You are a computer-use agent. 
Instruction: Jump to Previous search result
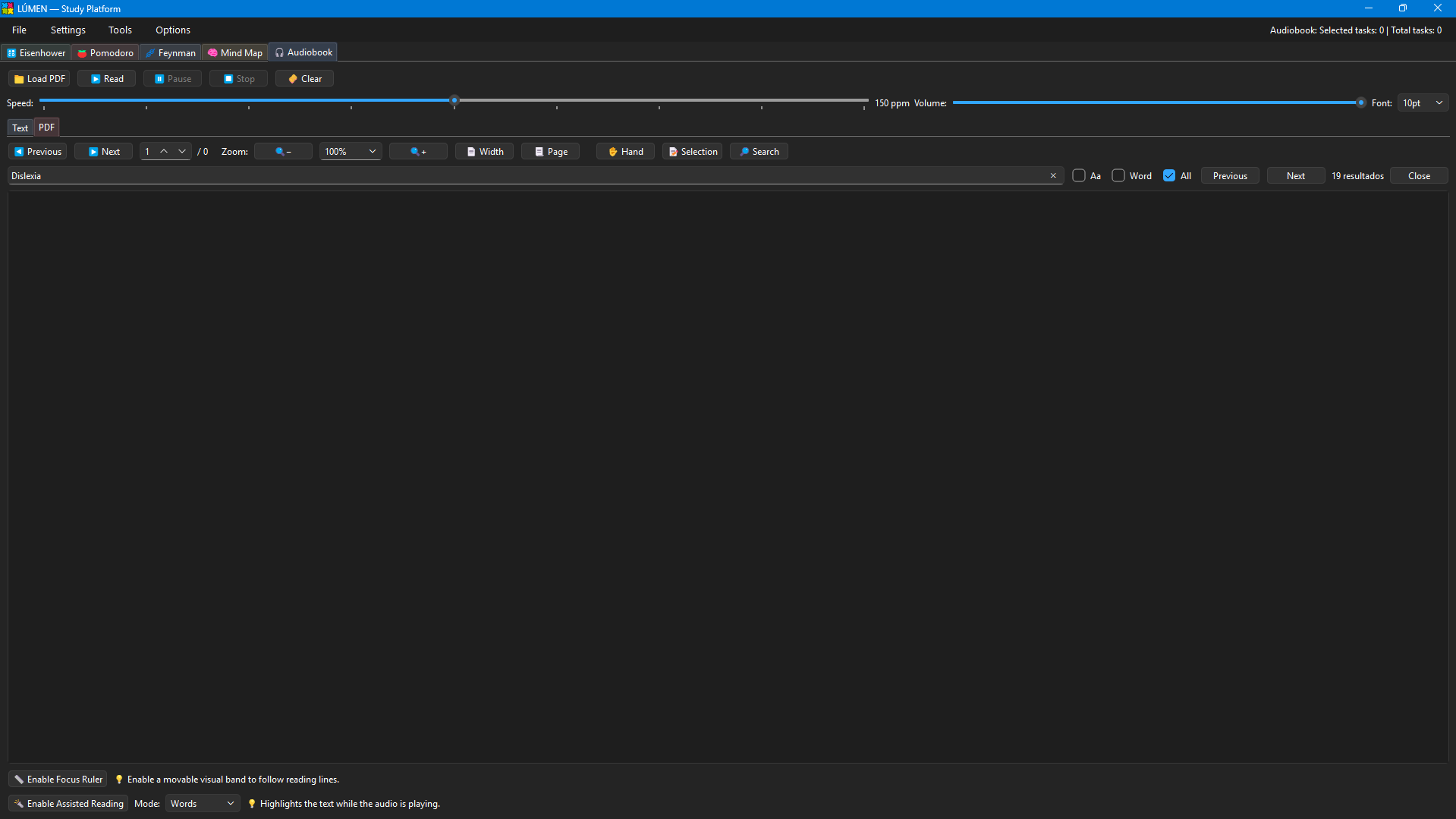tap(1230, 176)
